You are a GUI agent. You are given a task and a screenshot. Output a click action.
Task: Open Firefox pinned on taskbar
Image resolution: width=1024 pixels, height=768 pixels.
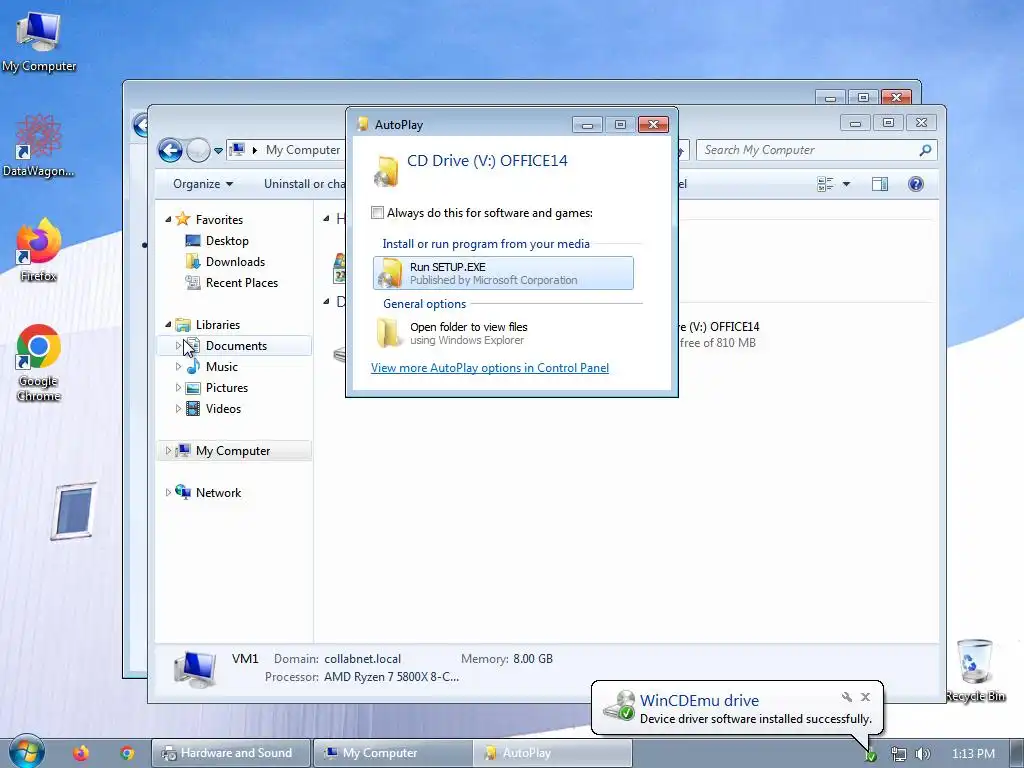(80, 754)
